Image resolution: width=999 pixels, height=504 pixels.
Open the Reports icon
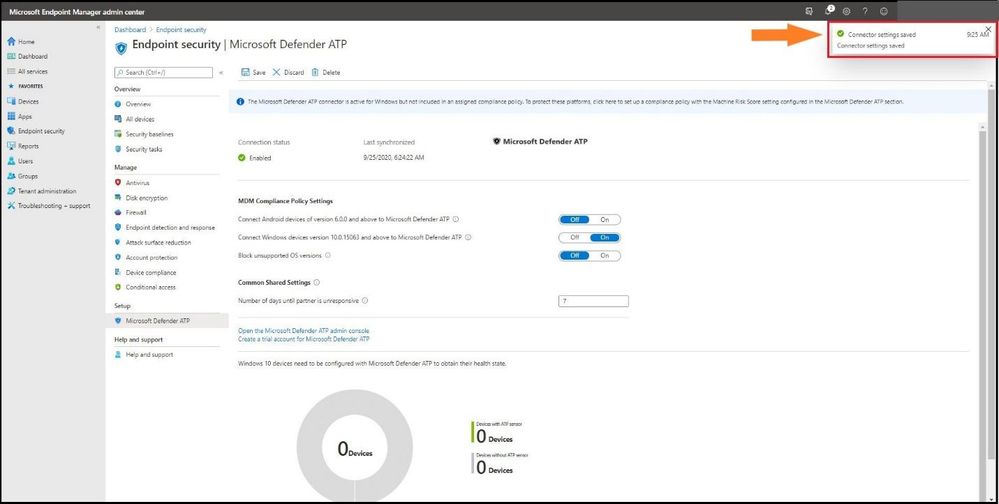(x=11, y=146)
